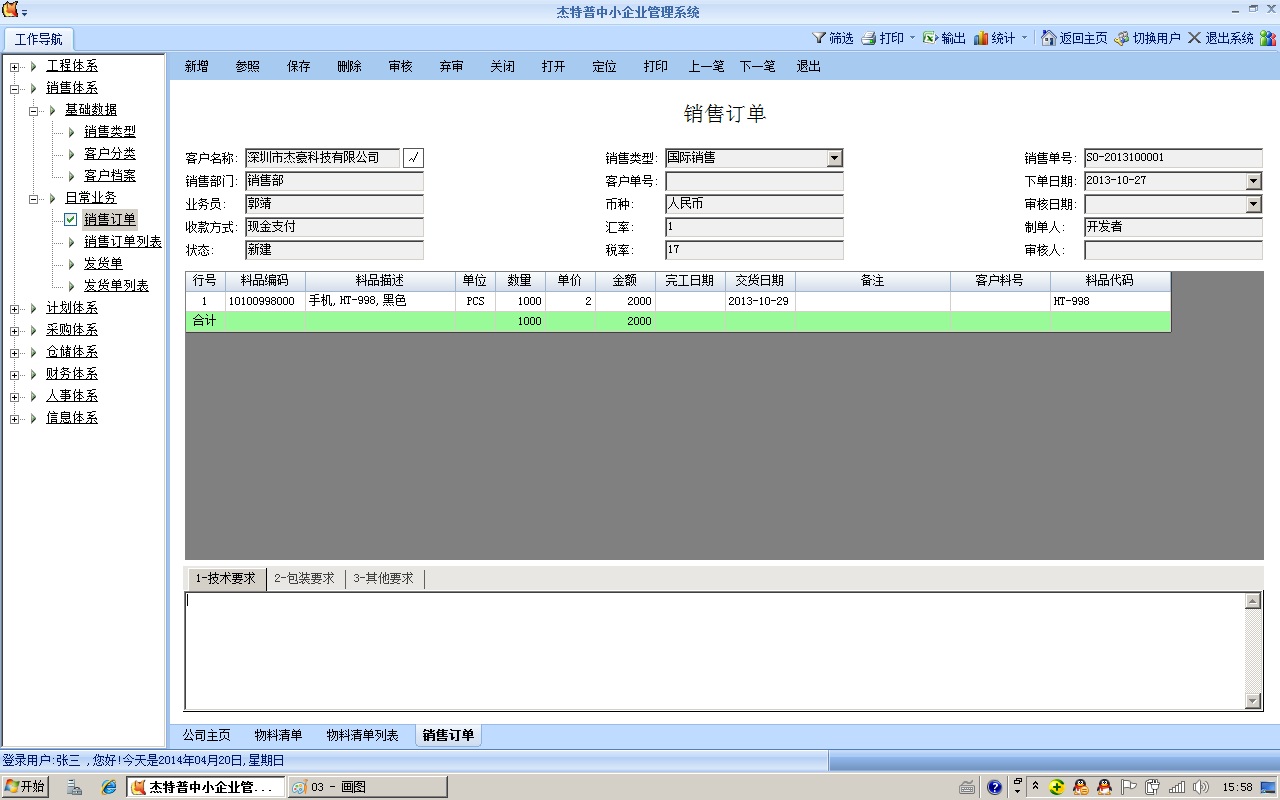Collapse the 日常业务 tree node
This screenshot has width=1280, height=800.
34,199
